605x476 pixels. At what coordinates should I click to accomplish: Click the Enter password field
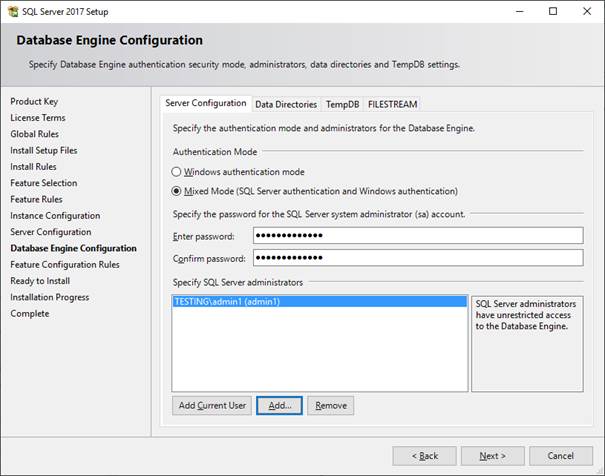[418, 235]
